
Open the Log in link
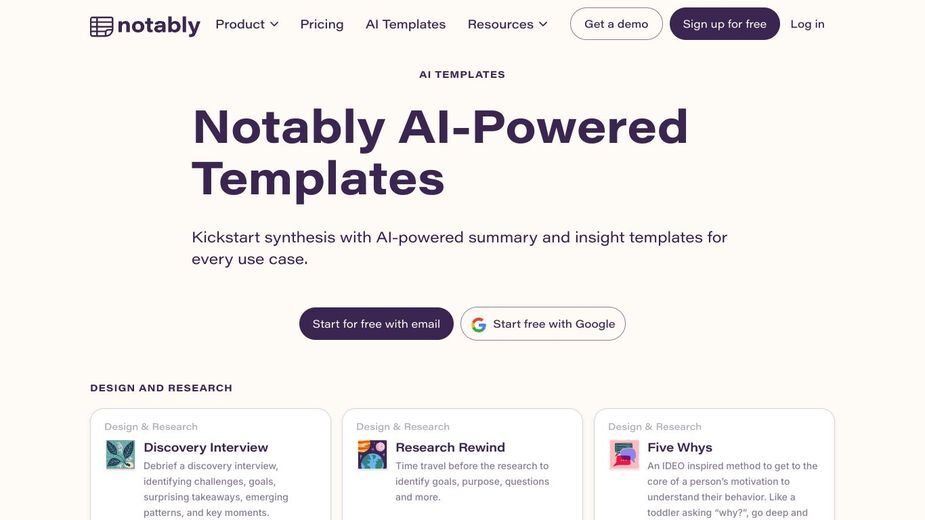click(807, 24)
